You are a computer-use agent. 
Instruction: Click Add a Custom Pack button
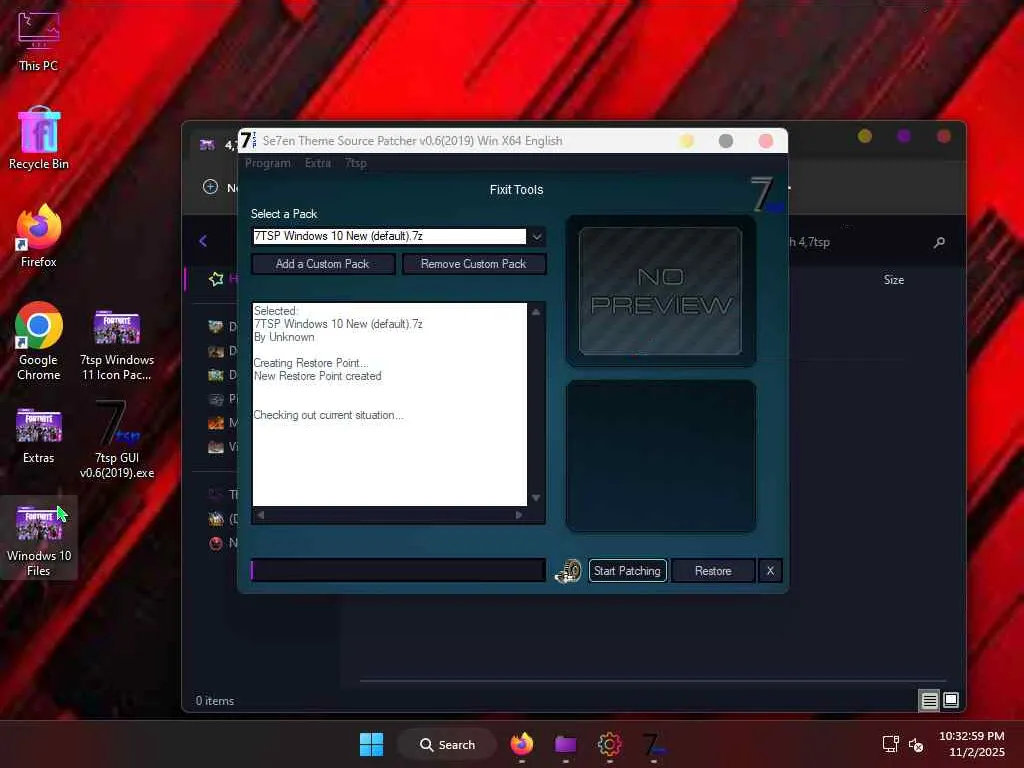(323, 264)
